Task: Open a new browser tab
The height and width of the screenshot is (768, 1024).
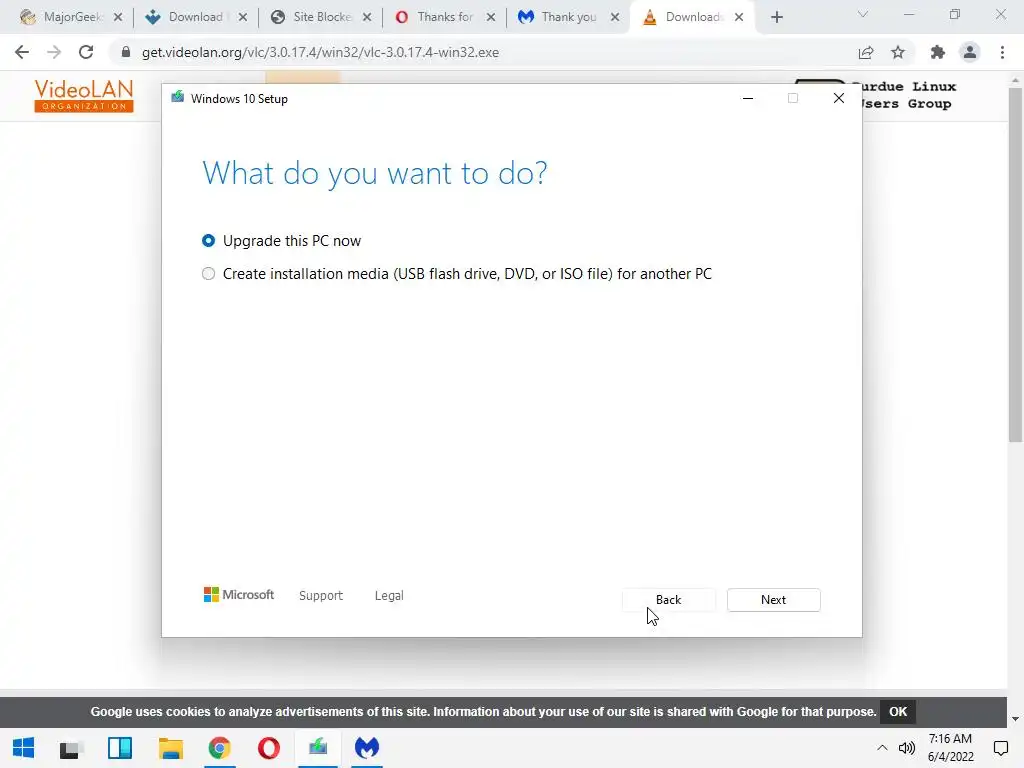Action: click(x=776, y=18)
